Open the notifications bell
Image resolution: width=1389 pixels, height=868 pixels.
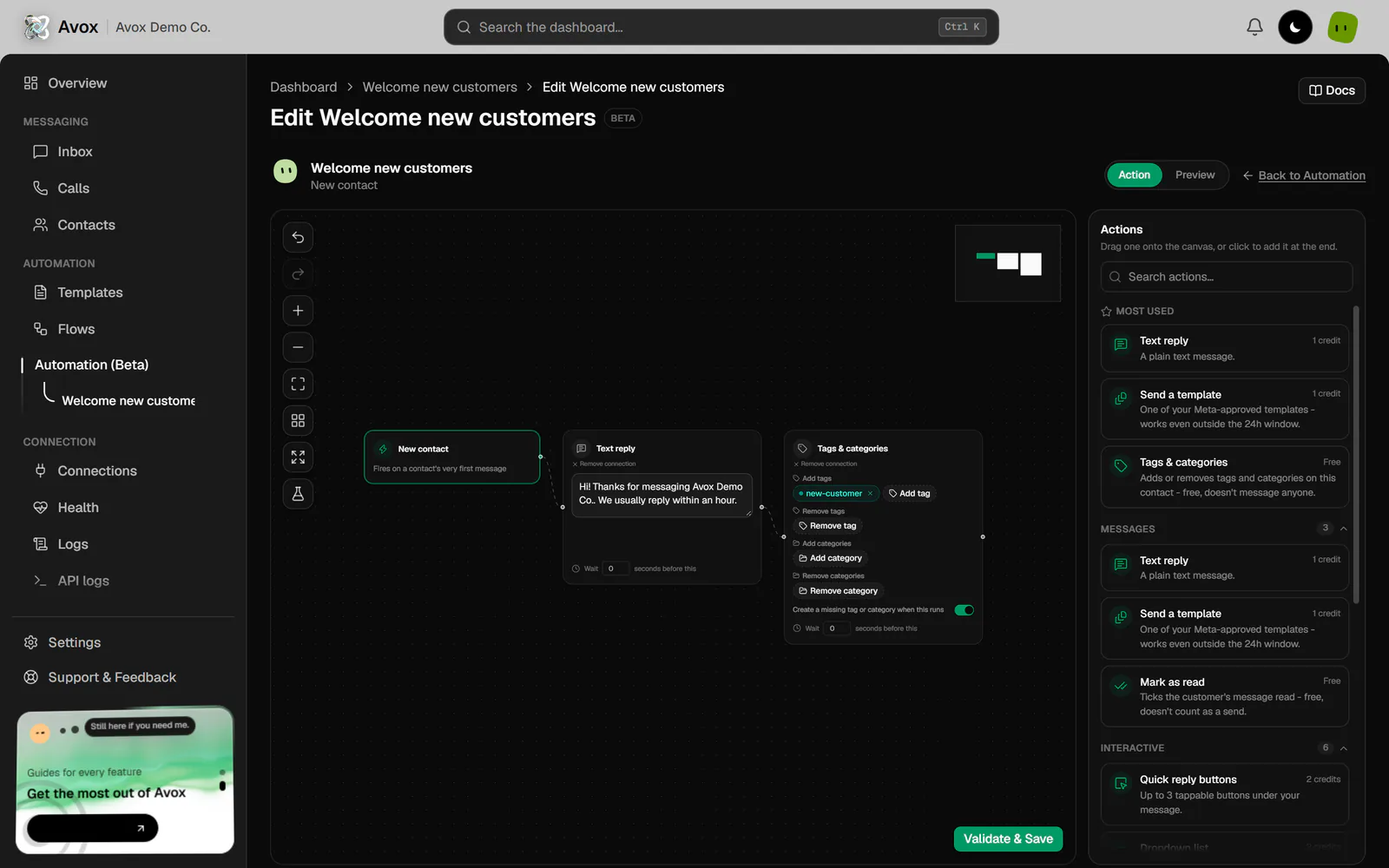[x=1254, y=27]
